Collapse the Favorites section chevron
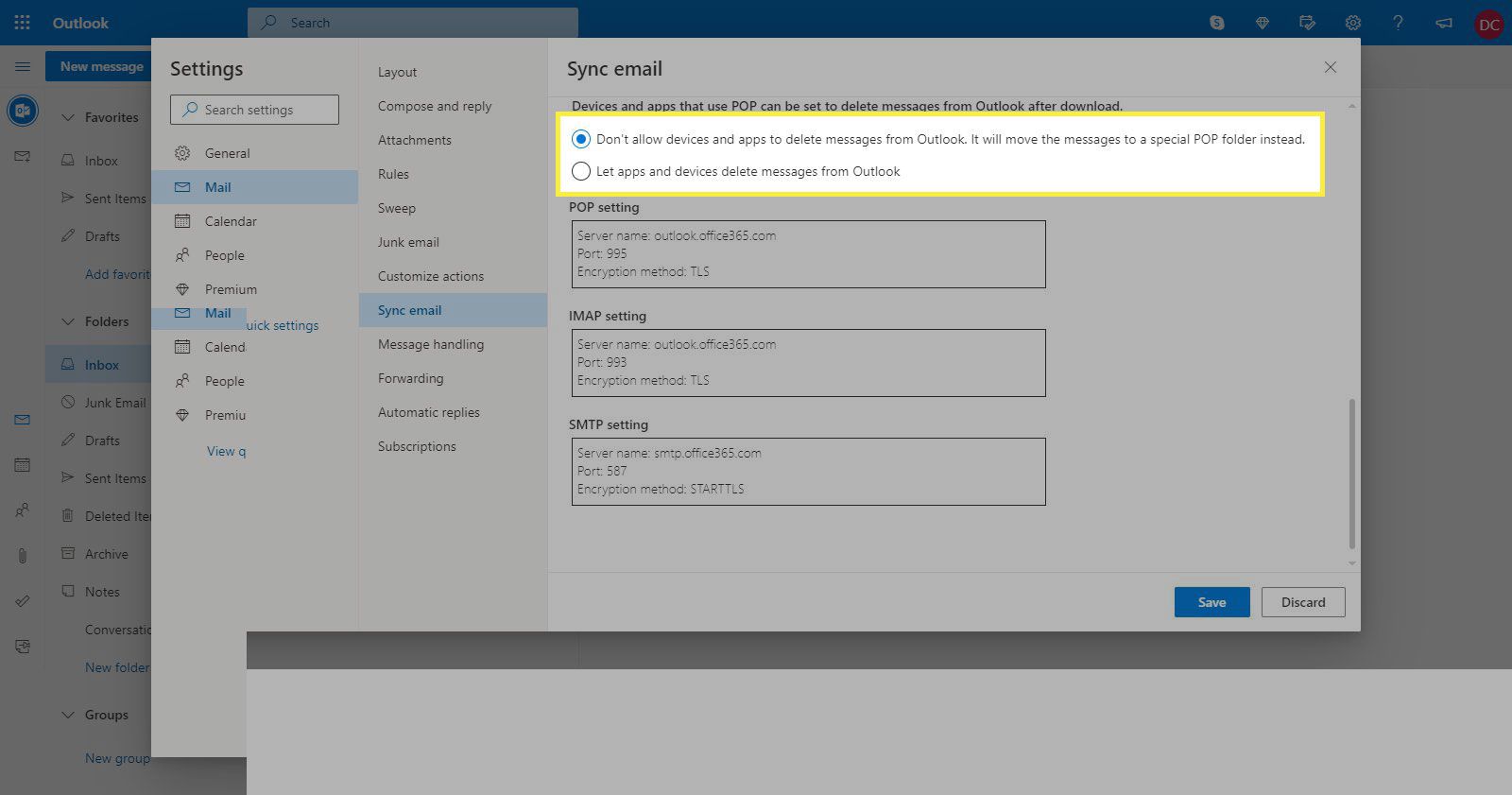 (68, 117)
